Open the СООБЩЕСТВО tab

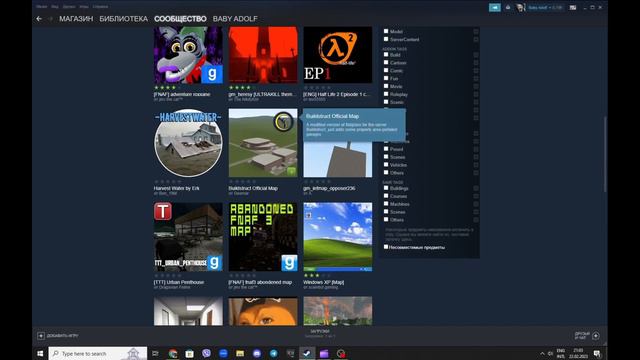[x=180, y=19]
